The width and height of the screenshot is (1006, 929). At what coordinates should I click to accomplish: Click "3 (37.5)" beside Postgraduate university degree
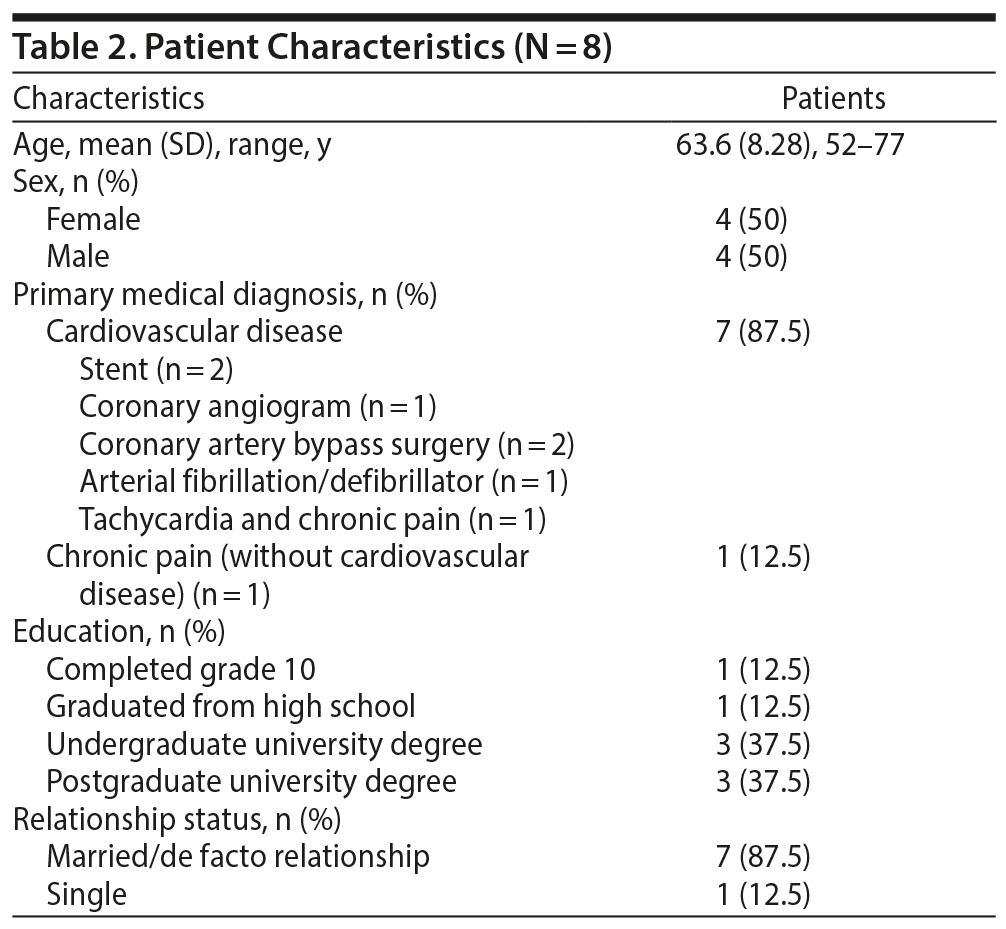pyautogui.click(x=763, y=781)
